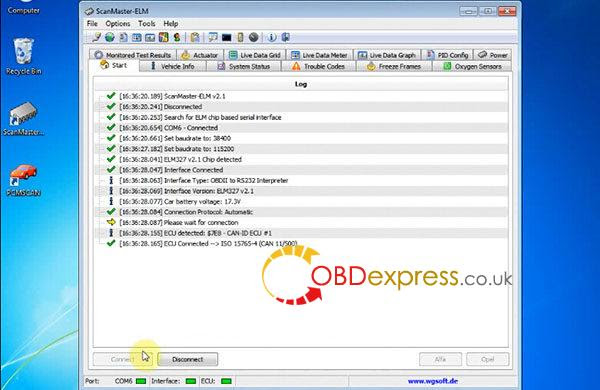This screenshot has height=390, width=600.
Task: Click the dark round sphere toolbar icon
Action: pos(253,37)
